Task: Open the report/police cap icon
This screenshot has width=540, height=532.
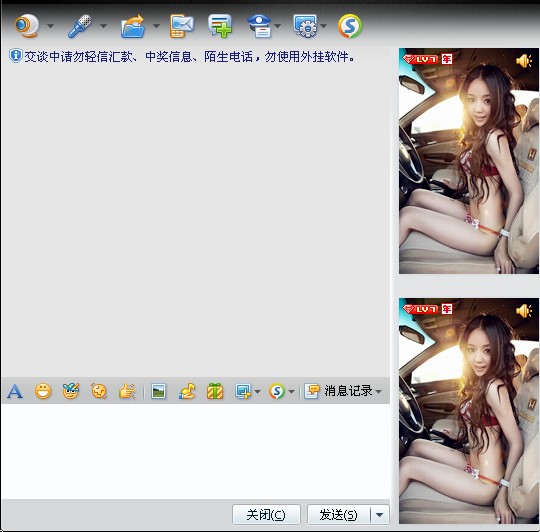Action: click(260, 26)
